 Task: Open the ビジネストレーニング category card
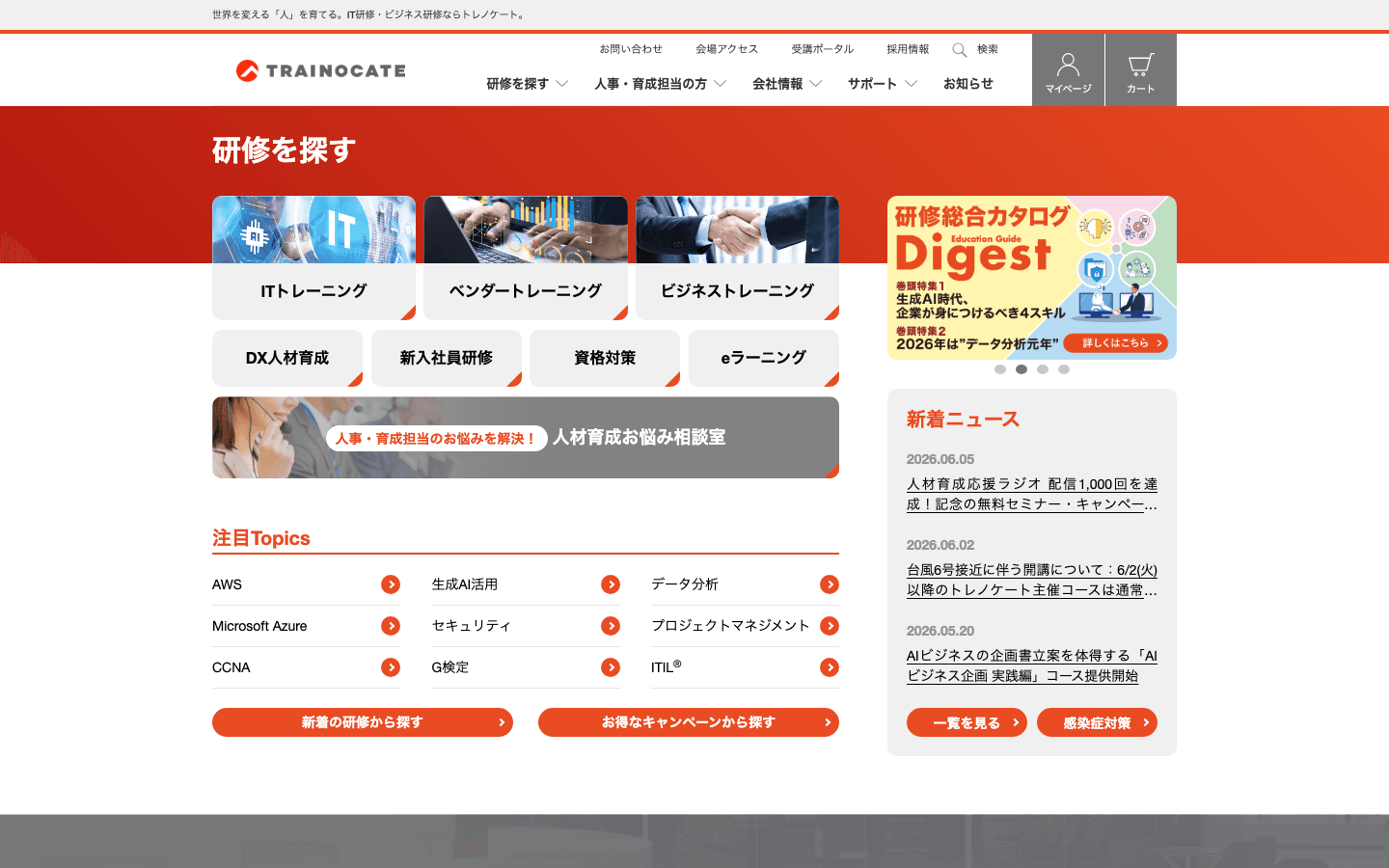[737, 258]
